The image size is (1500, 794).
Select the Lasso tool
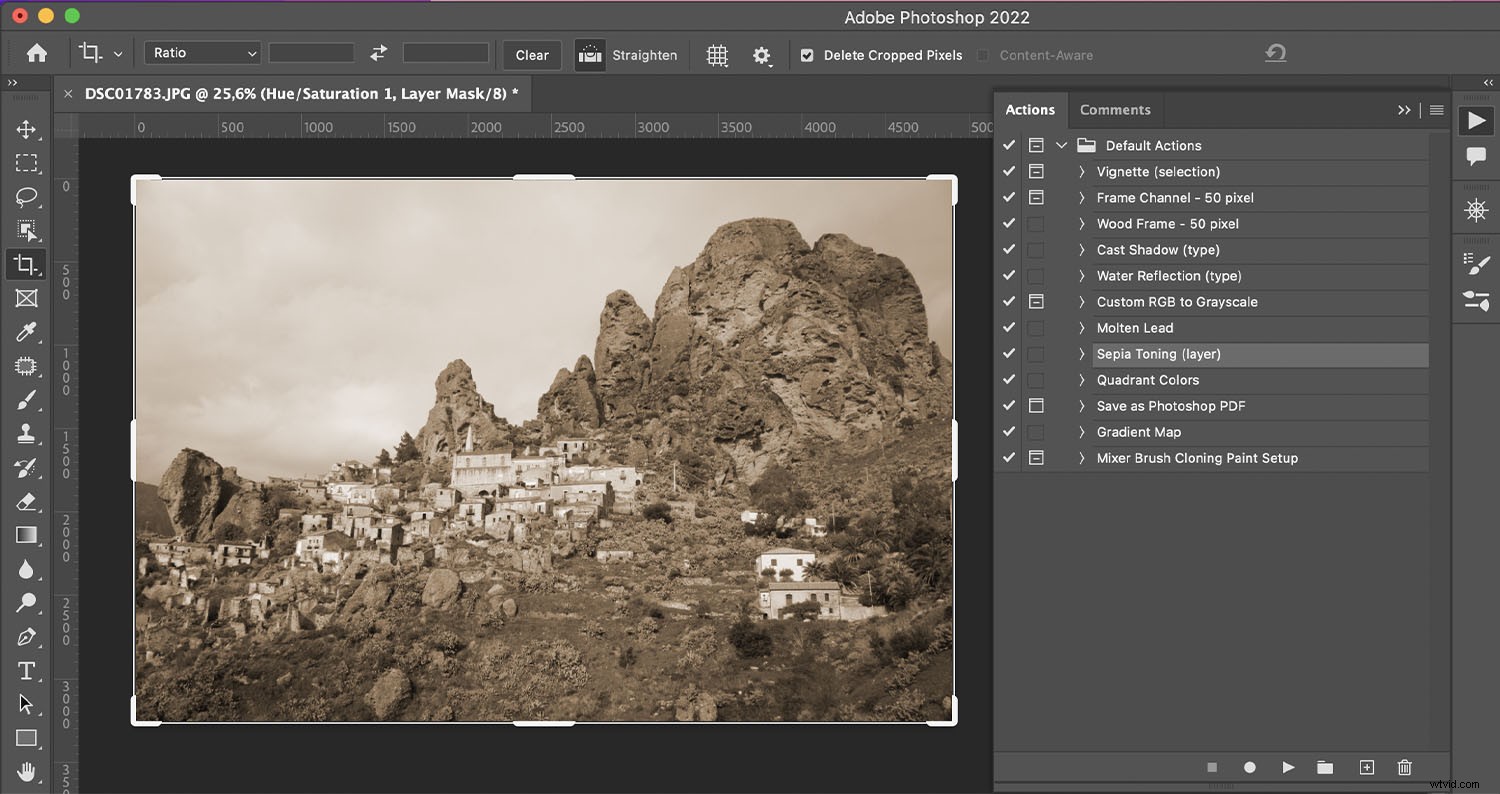click(27, 197)
